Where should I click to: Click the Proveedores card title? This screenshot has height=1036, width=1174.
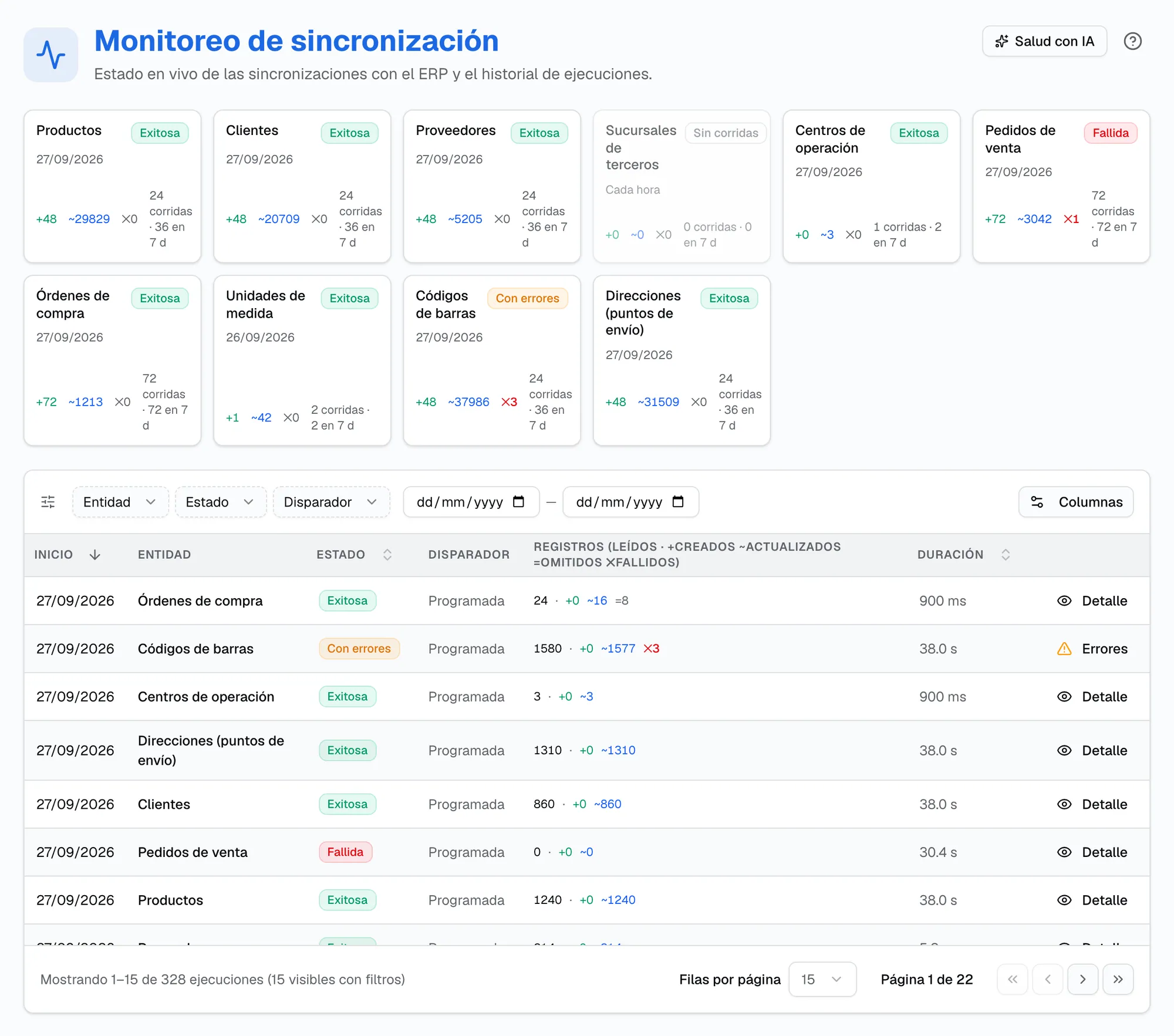[456, 130]
